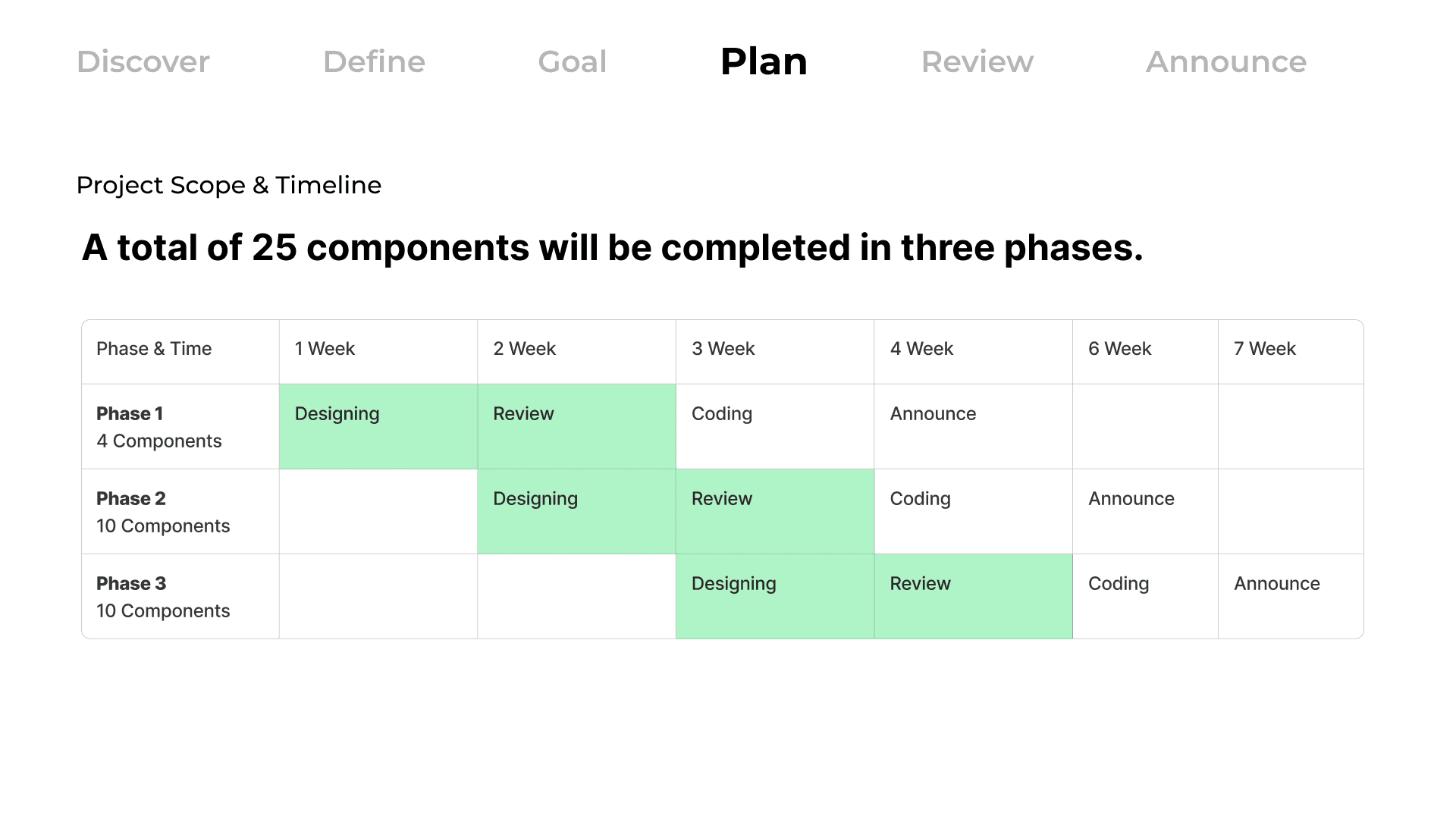The image size is (1456, 819).
Task: Go to the Review tab in header
Action: pos(977,61)
